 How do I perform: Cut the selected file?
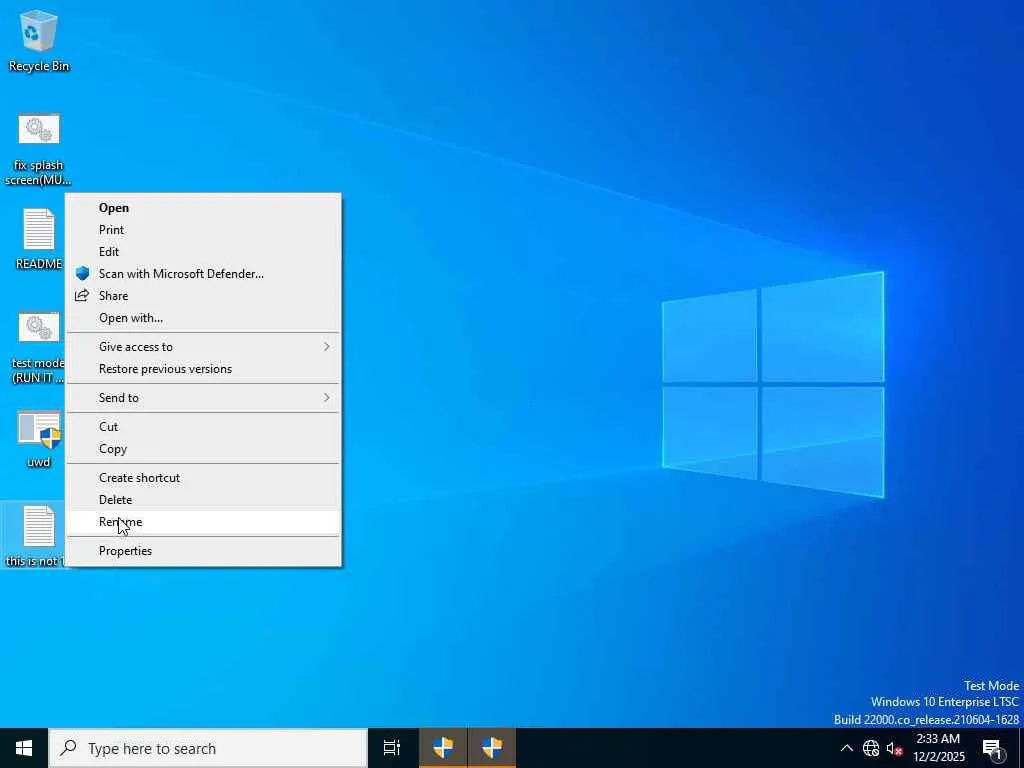203,427
